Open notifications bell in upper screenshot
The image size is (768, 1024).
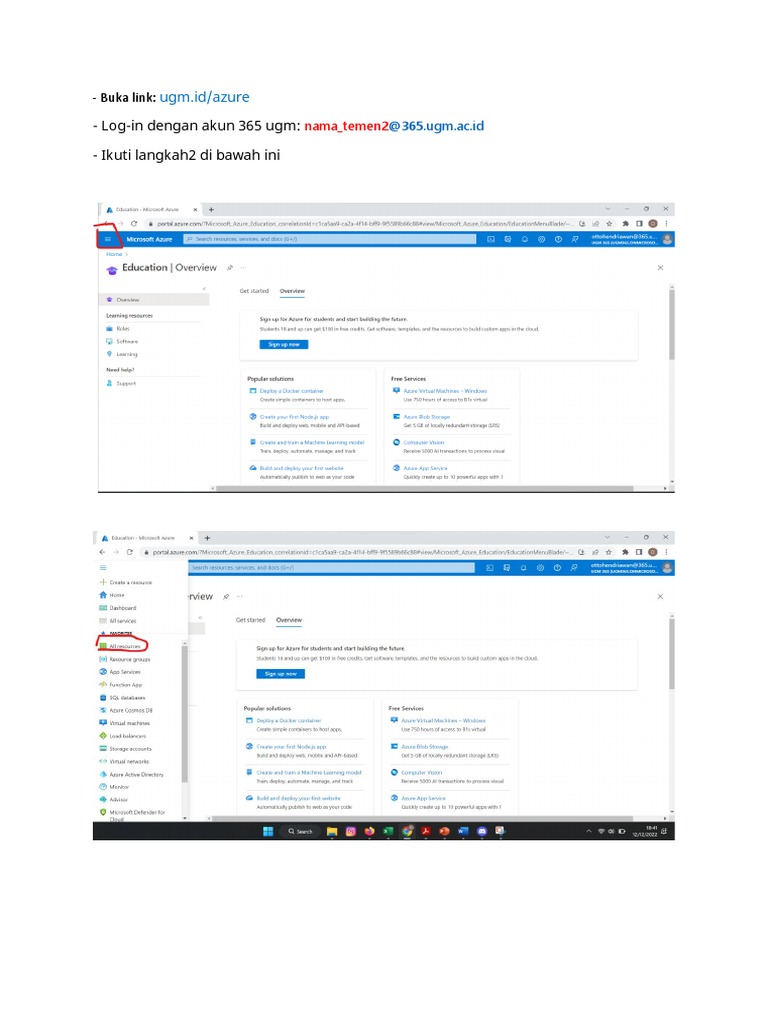pyautogui.click(x=524, y=239)
